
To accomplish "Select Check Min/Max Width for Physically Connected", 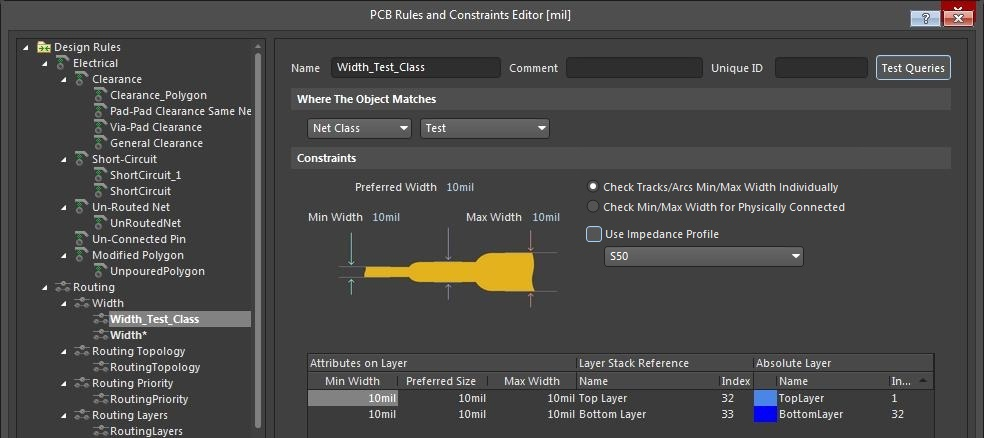I will pos(593,207).
